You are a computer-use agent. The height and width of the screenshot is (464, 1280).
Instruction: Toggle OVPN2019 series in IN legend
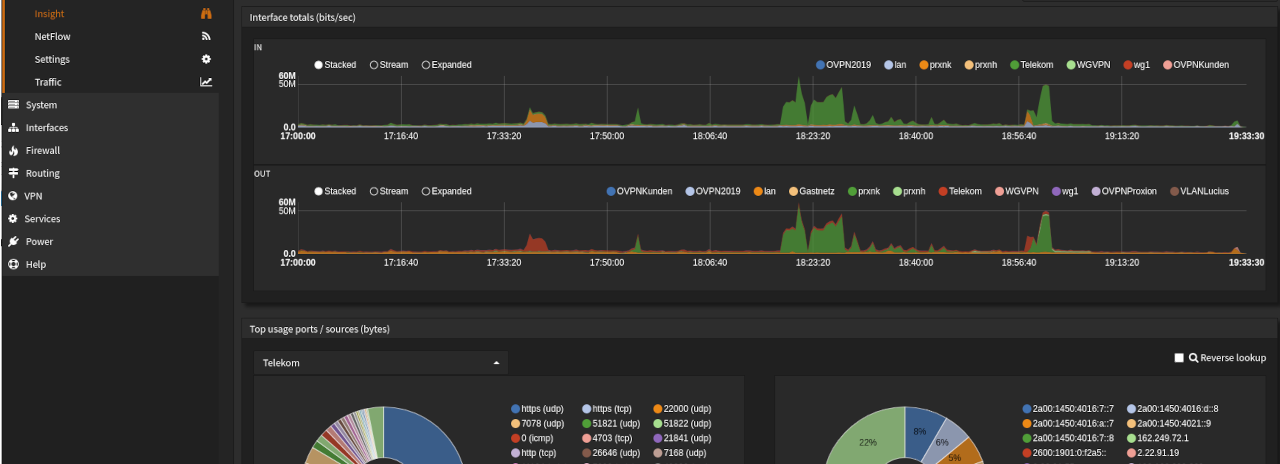coord(843,65)
